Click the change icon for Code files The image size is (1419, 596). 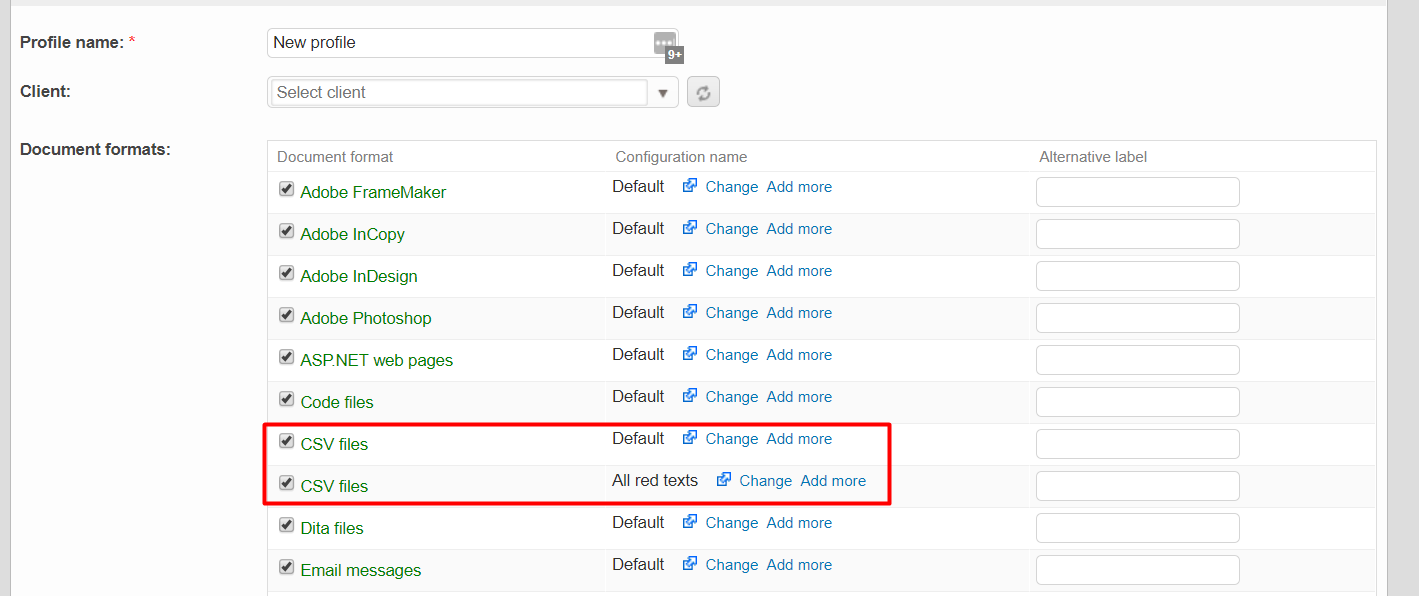pos(690,396)
